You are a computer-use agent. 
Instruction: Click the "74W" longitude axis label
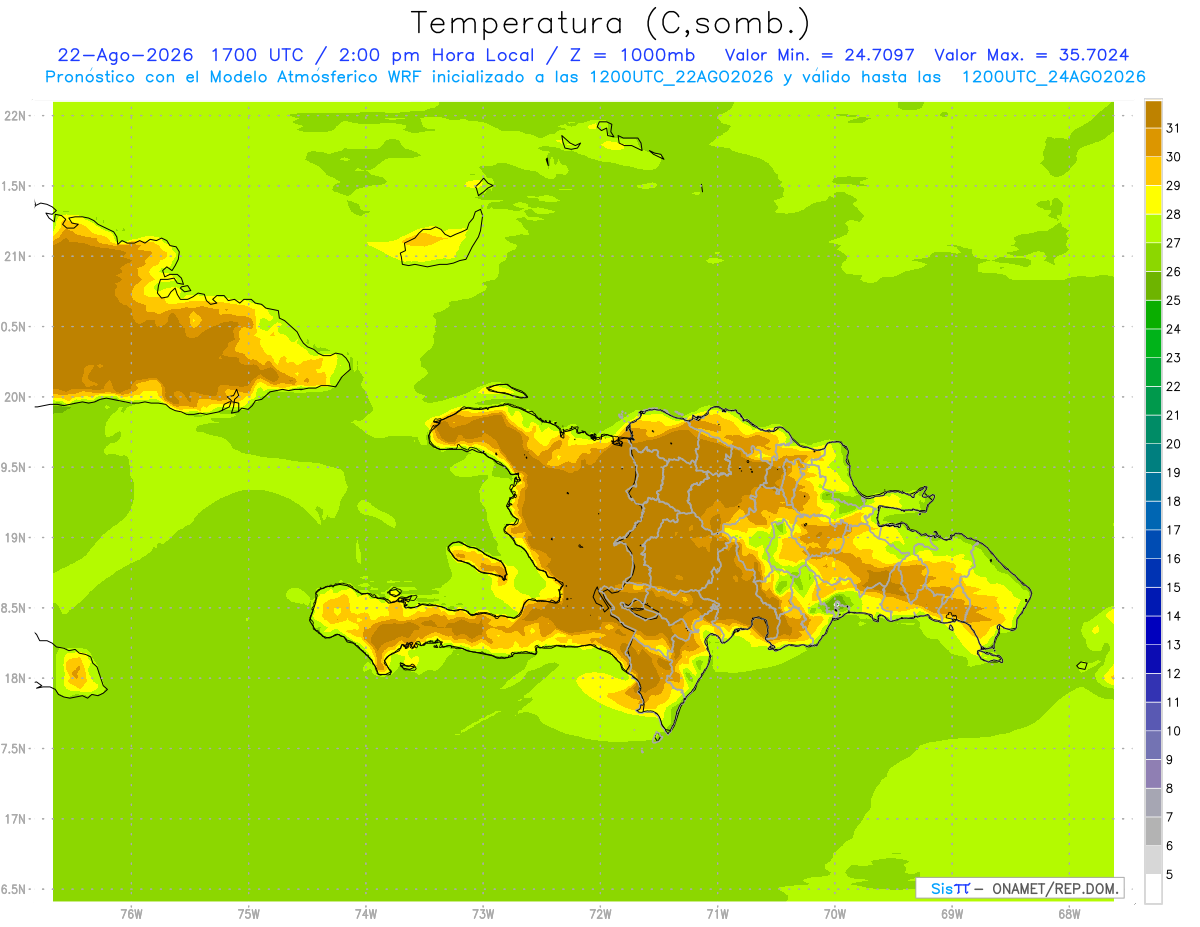coord(366,914)
